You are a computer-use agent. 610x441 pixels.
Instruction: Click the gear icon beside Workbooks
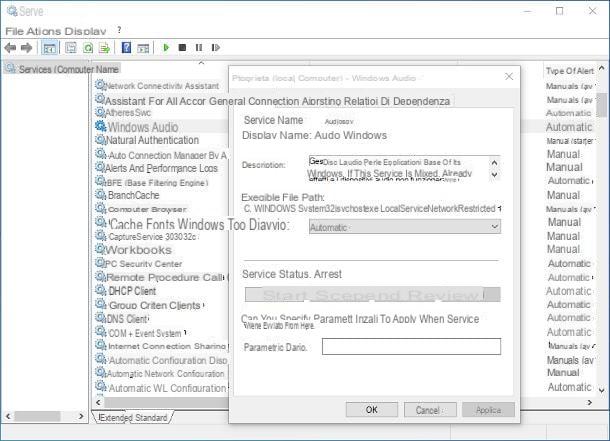100,249
